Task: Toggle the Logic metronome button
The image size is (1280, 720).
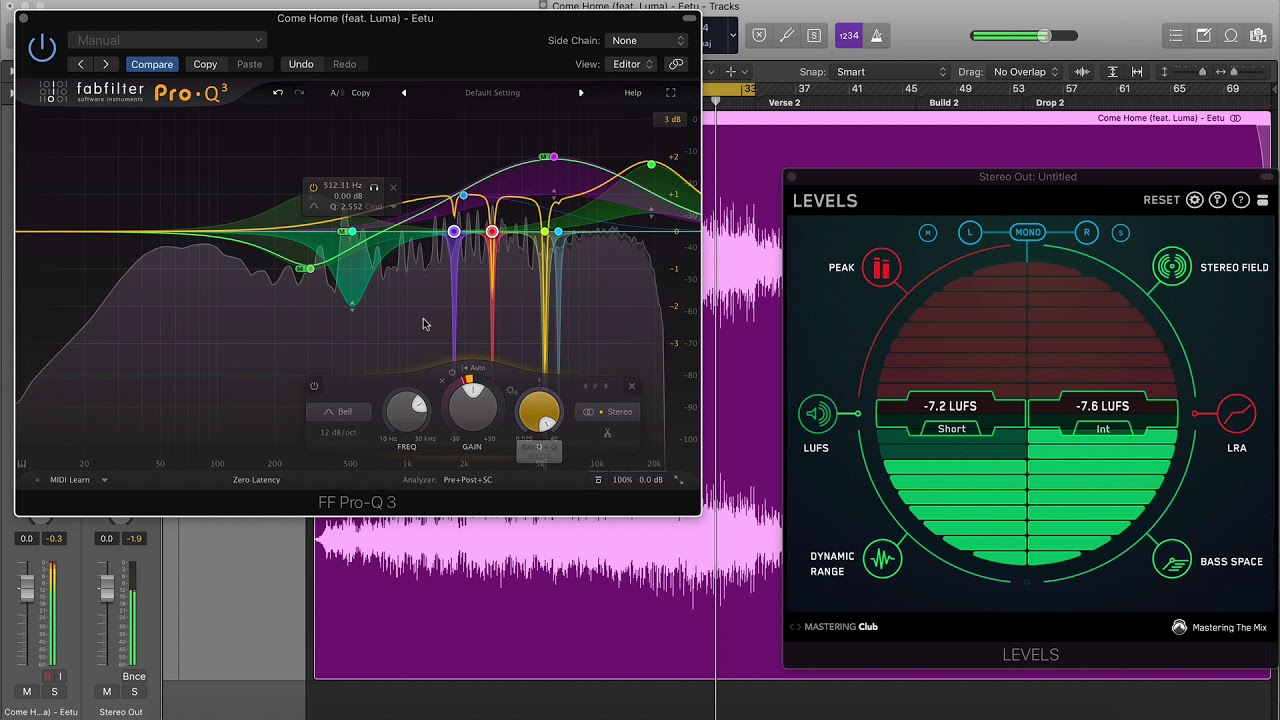Action: 877,36
